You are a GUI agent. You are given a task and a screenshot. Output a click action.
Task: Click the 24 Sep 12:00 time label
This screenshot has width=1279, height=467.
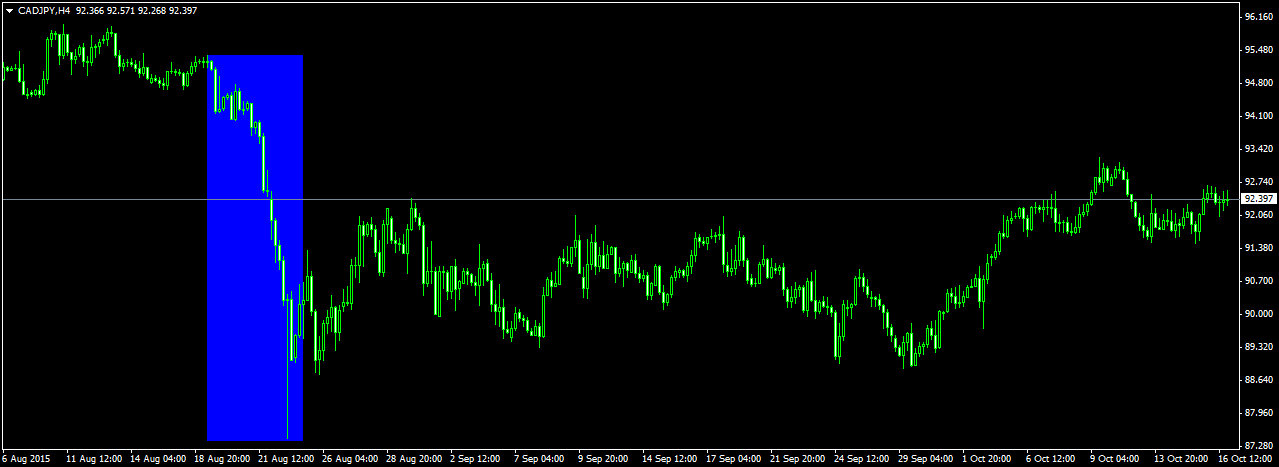click(x=862, y=459)
